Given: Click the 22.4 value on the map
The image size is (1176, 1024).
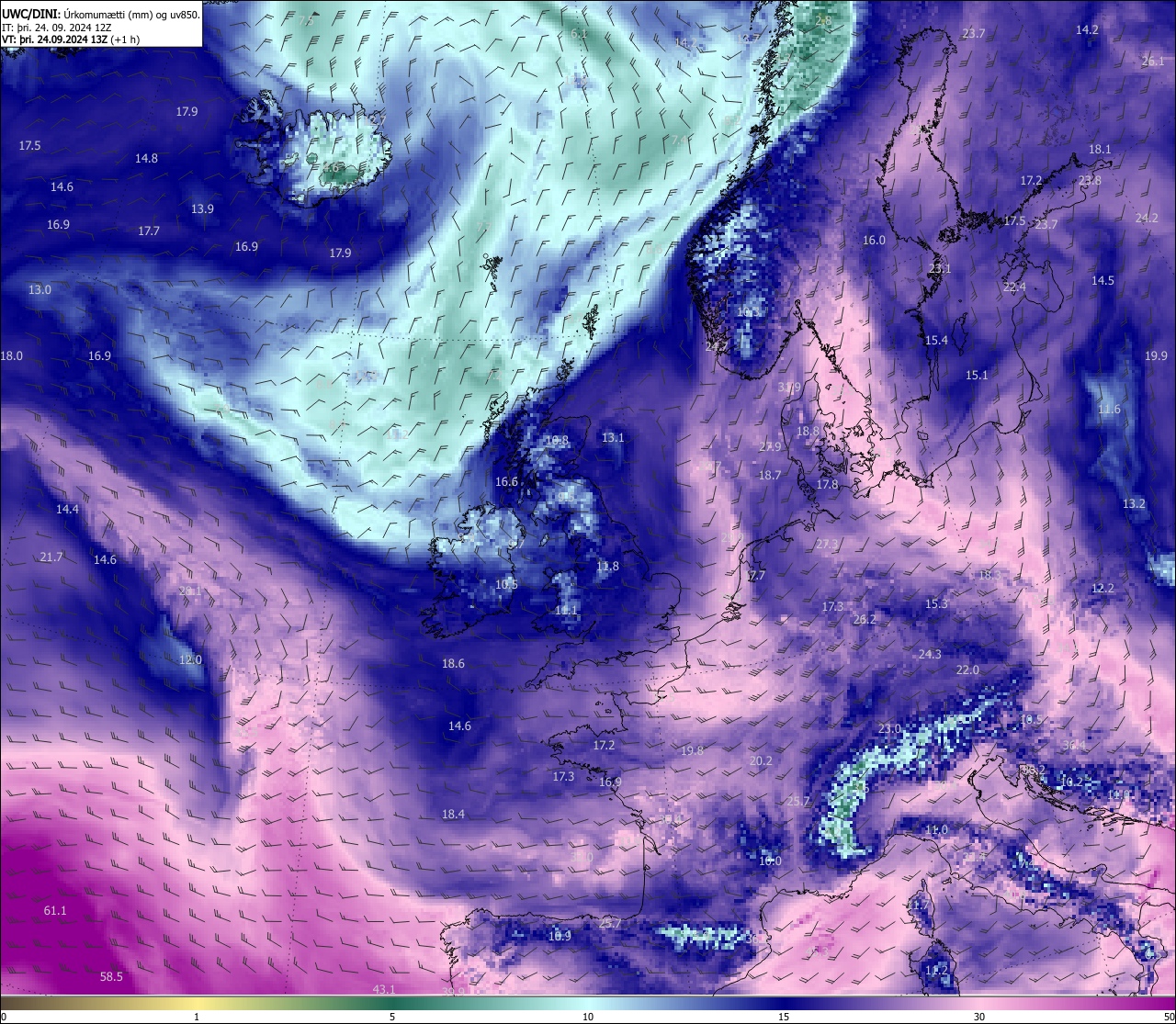Looking at the screenshot, I should point(1014,287).
